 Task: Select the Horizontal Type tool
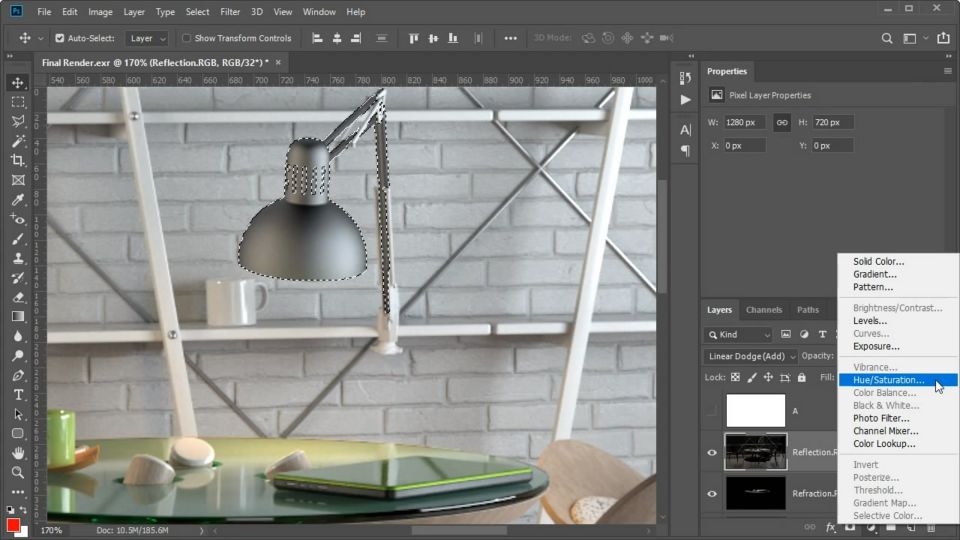(18, 395)
